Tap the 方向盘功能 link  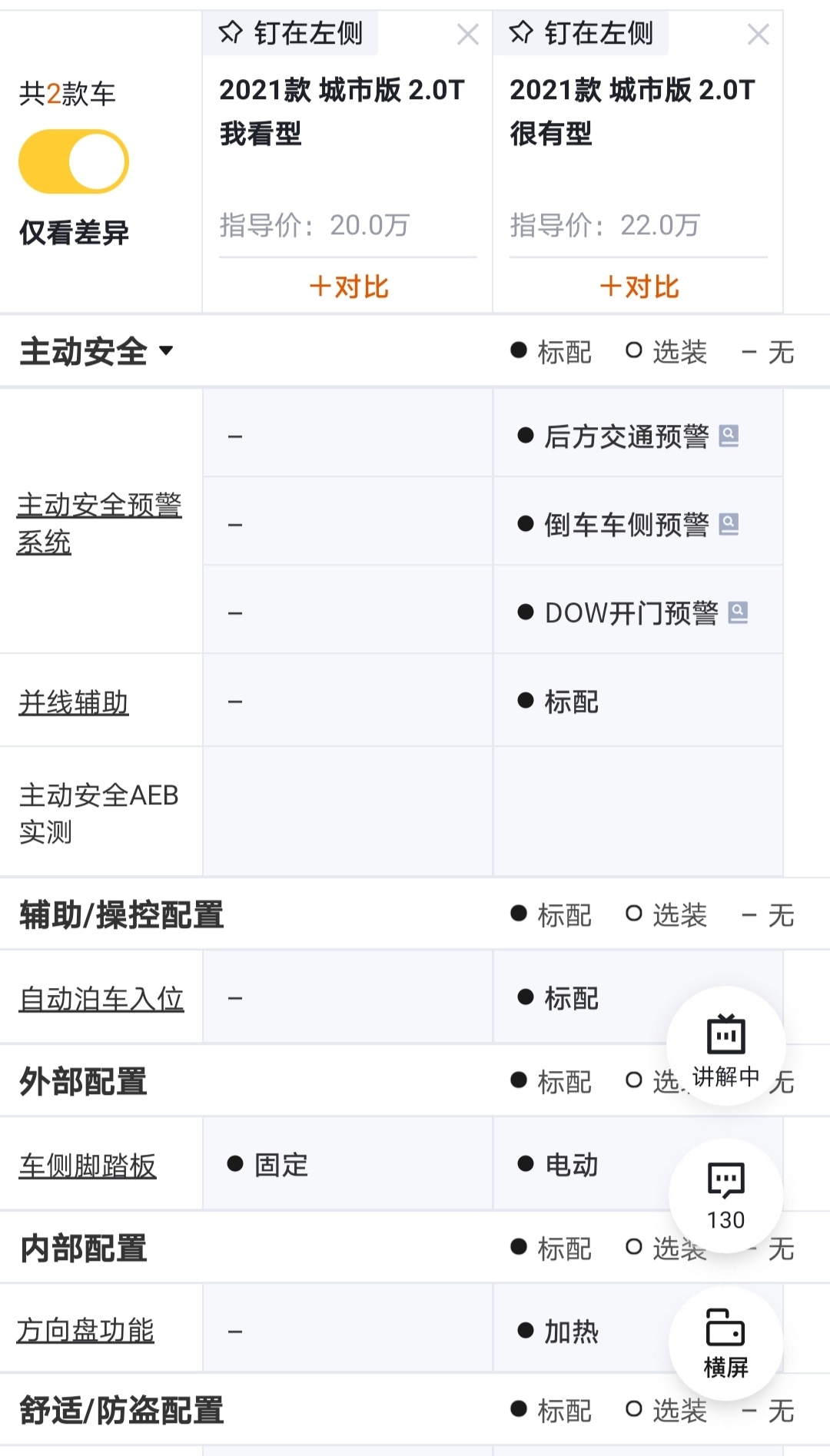tap(85, 1330)
